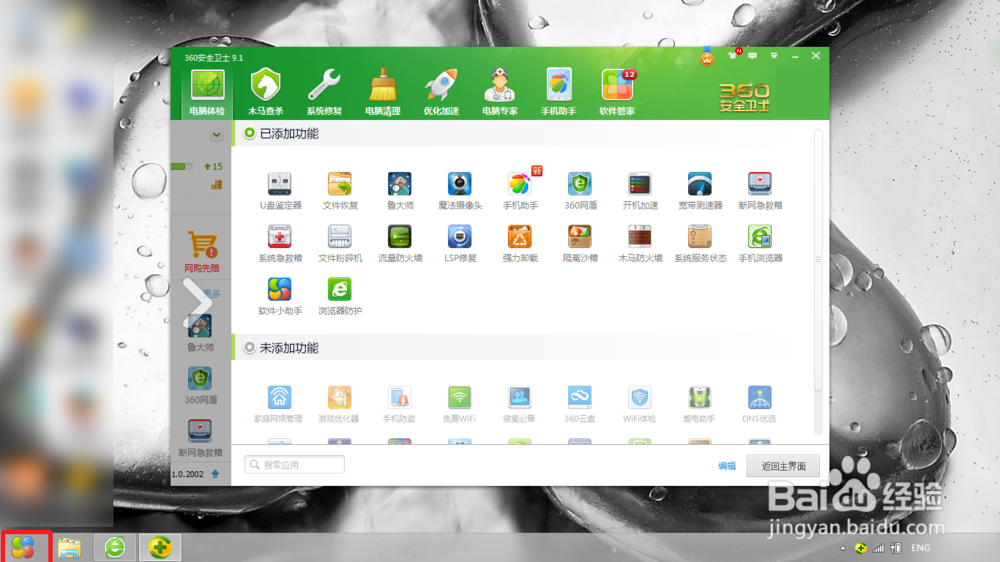Viewport: 1000px width, 562px height.
Task: Open 鲁大师 from the left sidebar
Action: pos(200,332)
